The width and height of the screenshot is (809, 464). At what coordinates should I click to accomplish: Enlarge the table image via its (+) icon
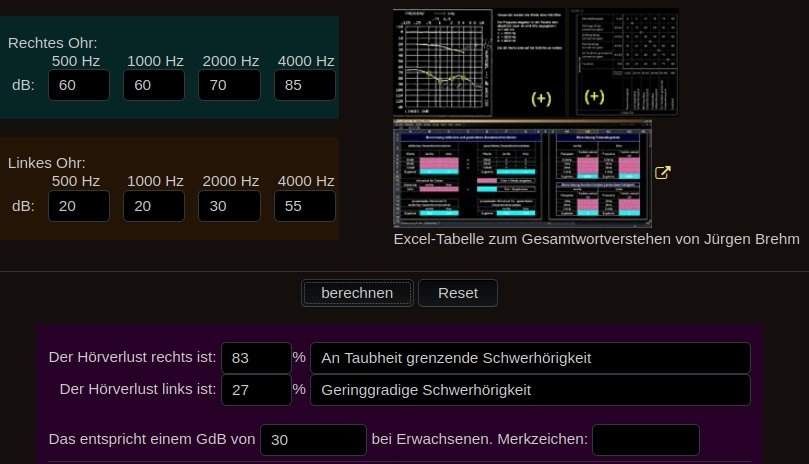click(594, 96)
